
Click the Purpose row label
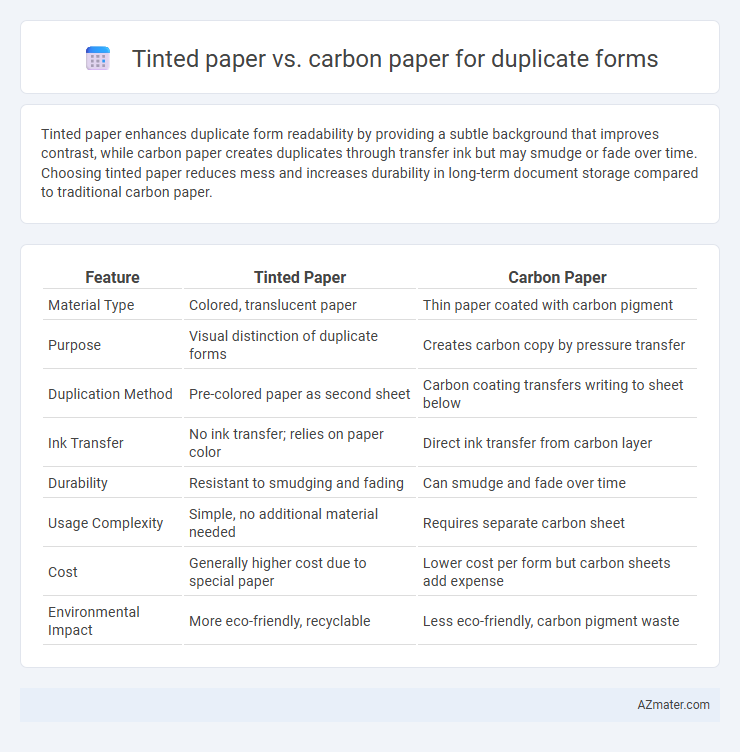click(x=74, y=345)
